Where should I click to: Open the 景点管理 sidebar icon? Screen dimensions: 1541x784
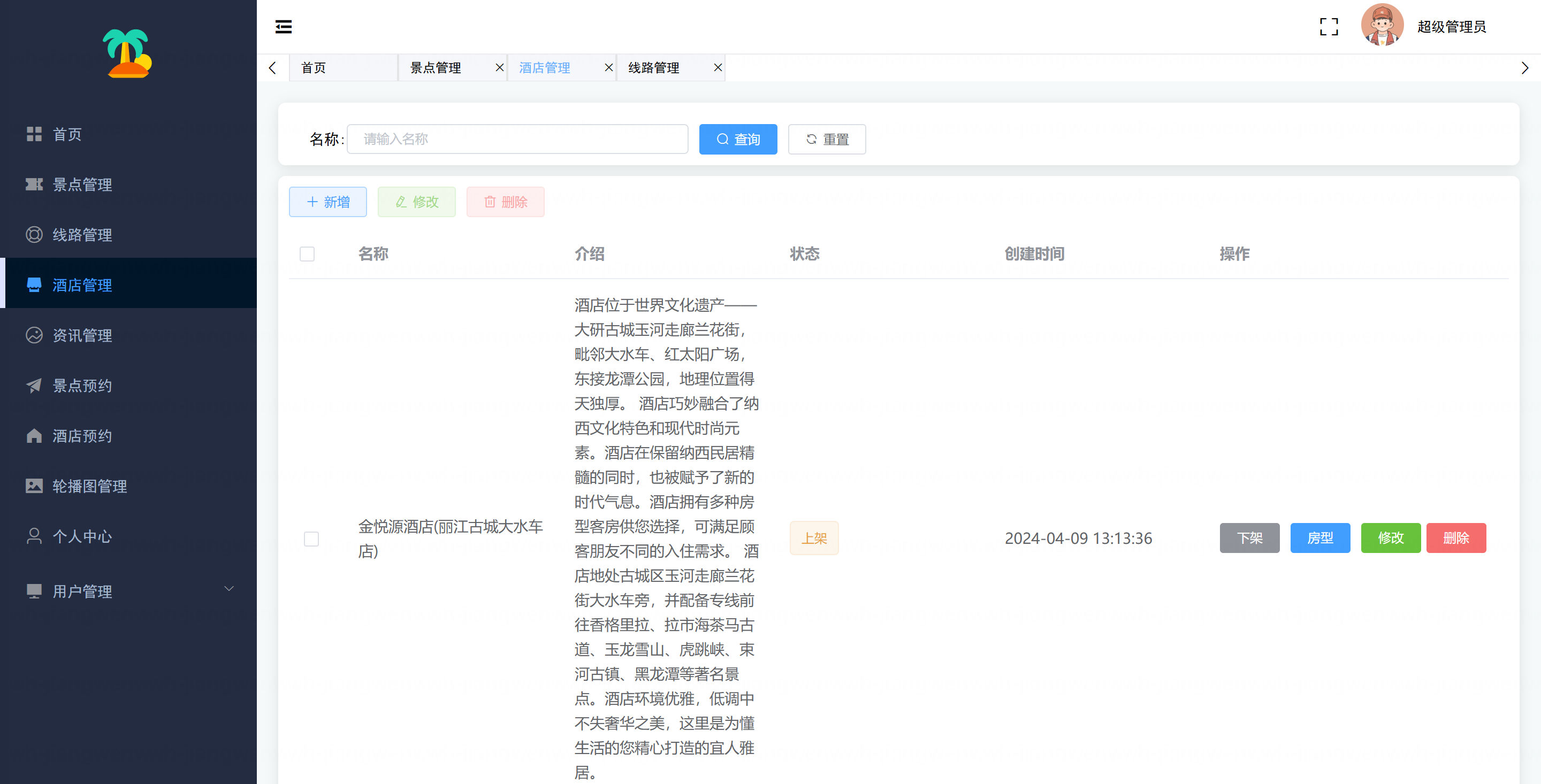[x=34, y=184]
